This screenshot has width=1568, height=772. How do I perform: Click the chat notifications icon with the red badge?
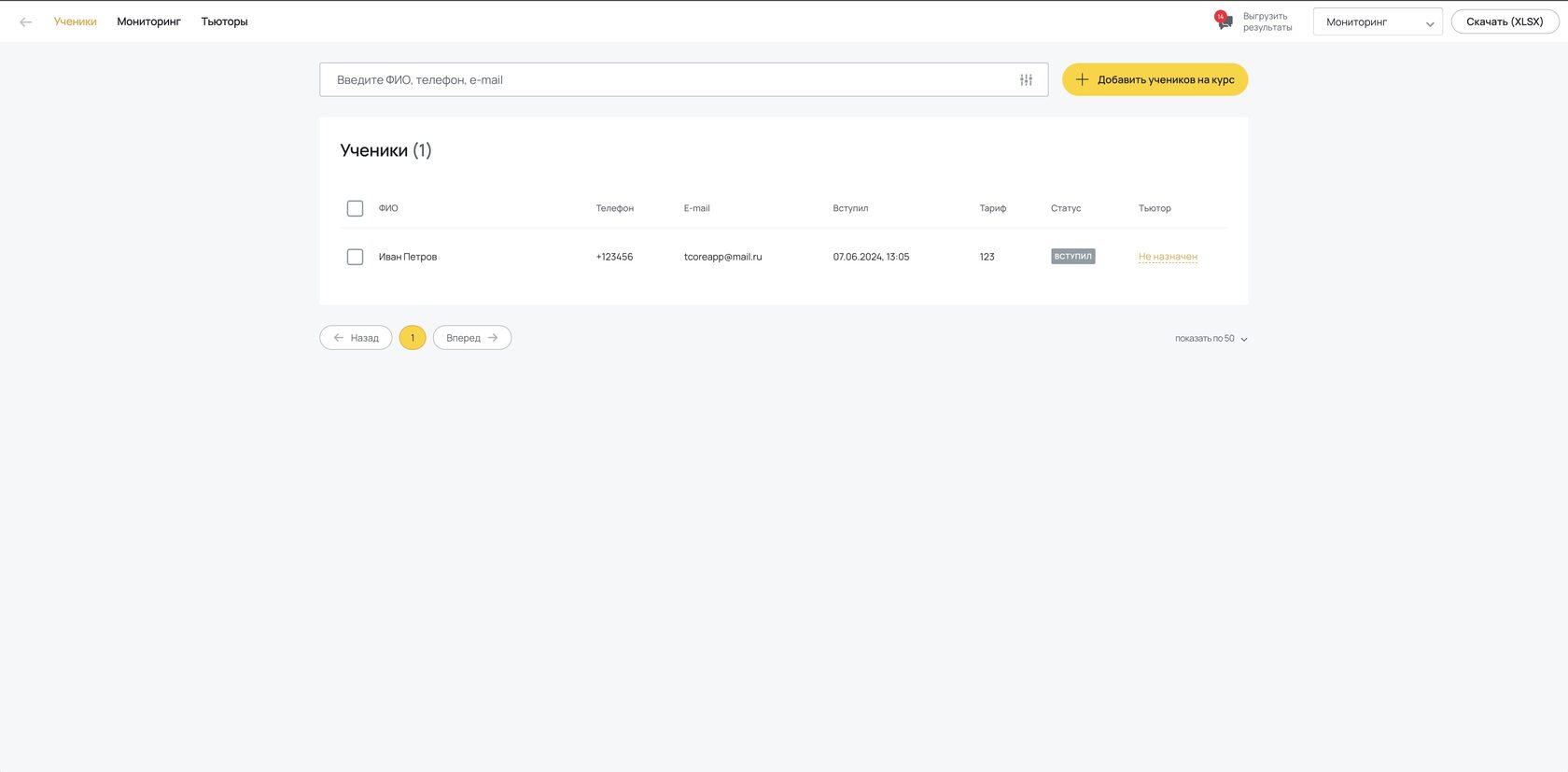tap(1224, 21)
